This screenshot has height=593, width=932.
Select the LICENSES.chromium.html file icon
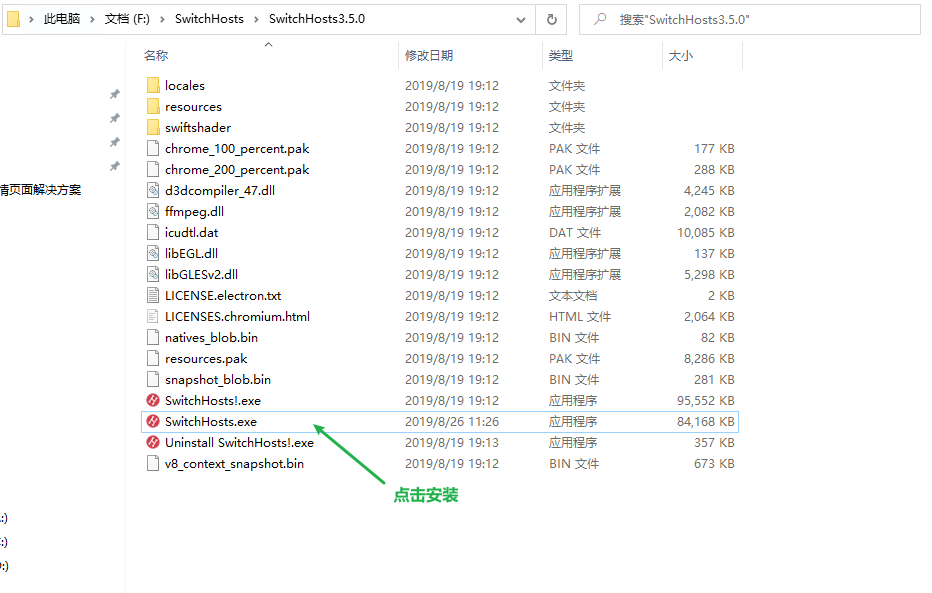coord(153,316)
